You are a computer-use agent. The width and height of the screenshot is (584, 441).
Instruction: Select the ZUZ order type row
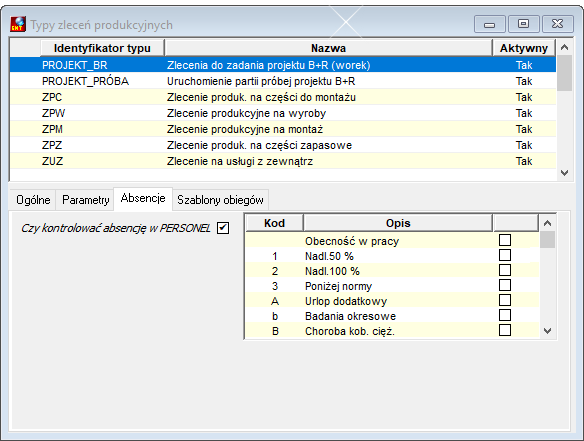click(283, 161)
